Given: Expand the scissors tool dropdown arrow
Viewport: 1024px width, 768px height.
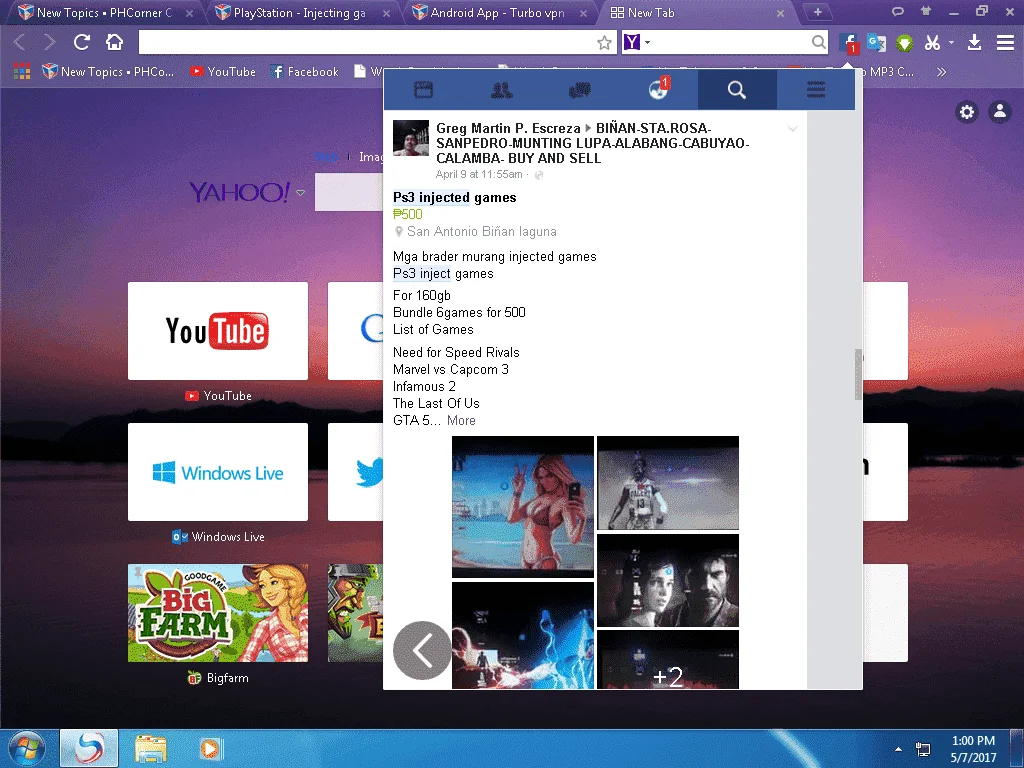Looking at the screenshot, I should [x=952, y=42].
